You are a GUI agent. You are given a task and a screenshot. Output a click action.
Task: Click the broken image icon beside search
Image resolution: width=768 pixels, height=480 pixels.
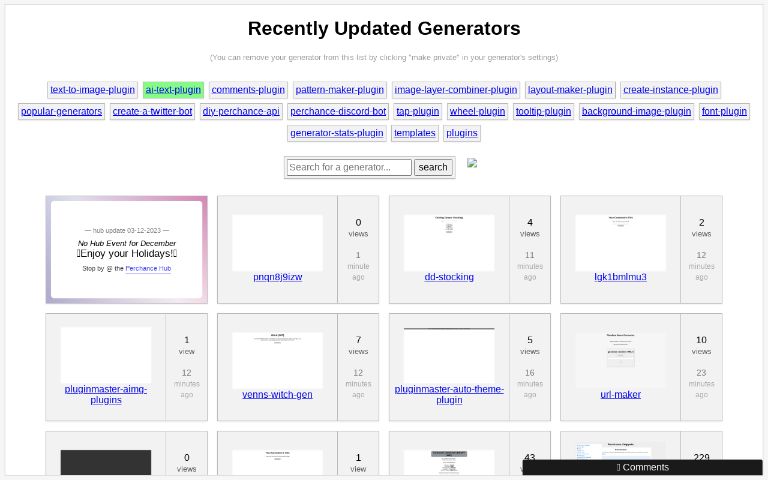(x=472, y=163)
